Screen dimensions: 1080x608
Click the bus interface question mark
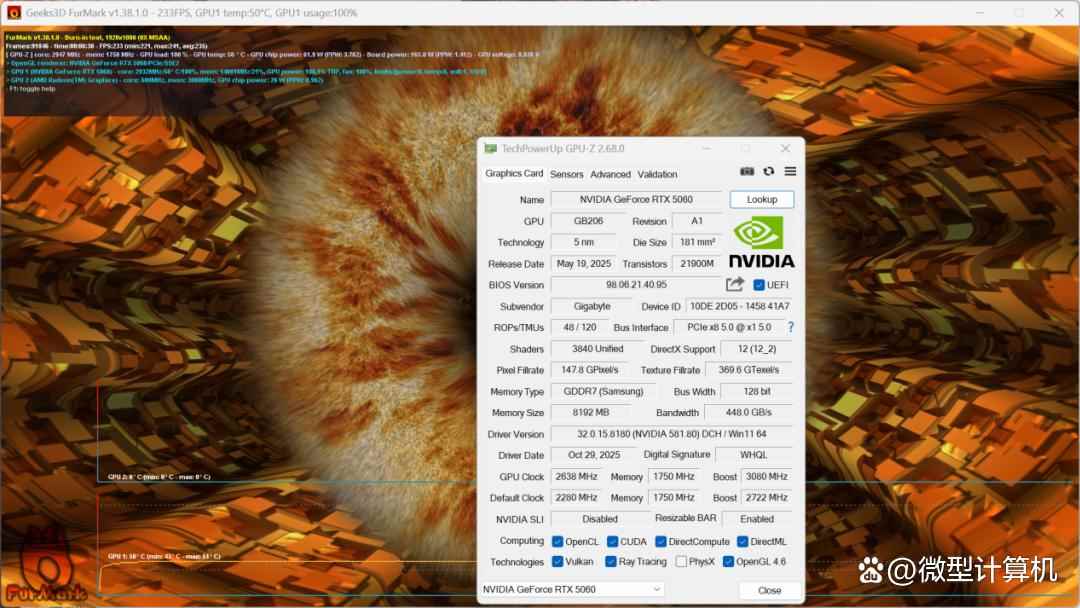[791, 327]
